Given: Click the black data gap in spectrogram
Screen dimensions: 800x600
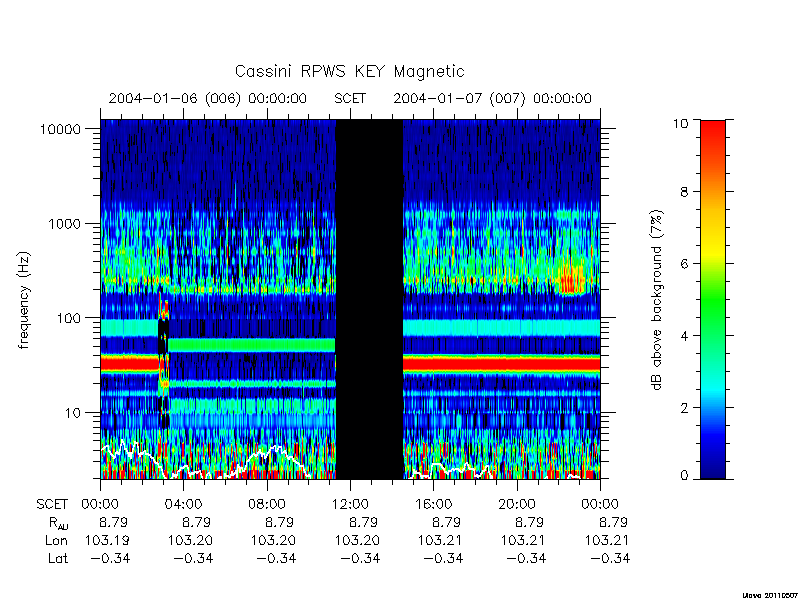Looking at the screenshot, I should (x=369, y=299).
